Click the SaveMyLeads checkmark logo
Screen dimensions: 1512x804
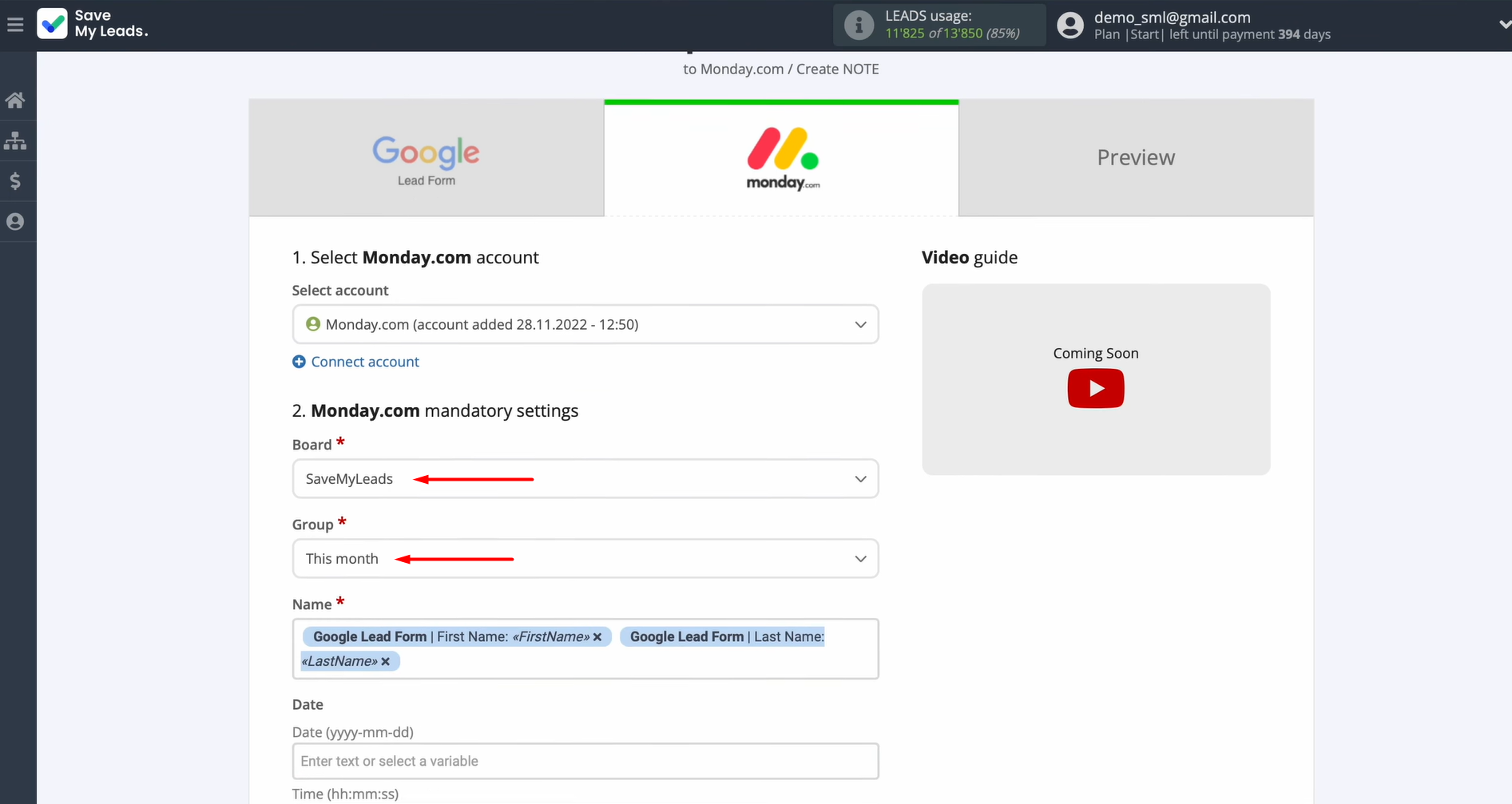pyautogui.click(x=53, y=24)
